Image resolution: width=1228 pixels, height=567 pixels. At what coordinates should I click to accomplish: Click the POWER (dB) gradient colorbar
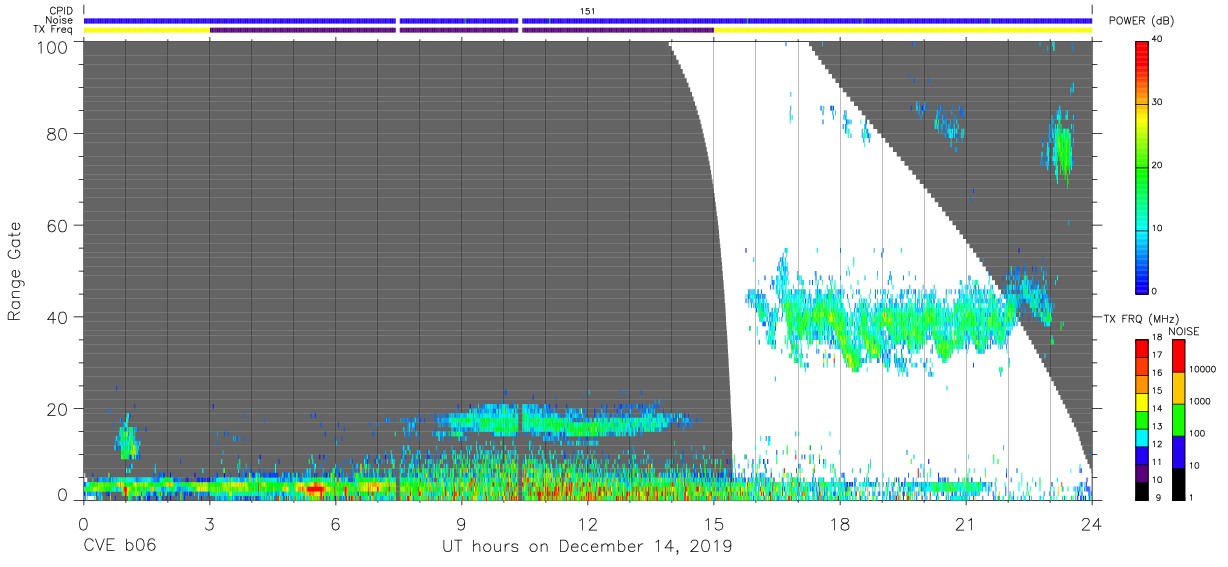[x=1143, y=166]
